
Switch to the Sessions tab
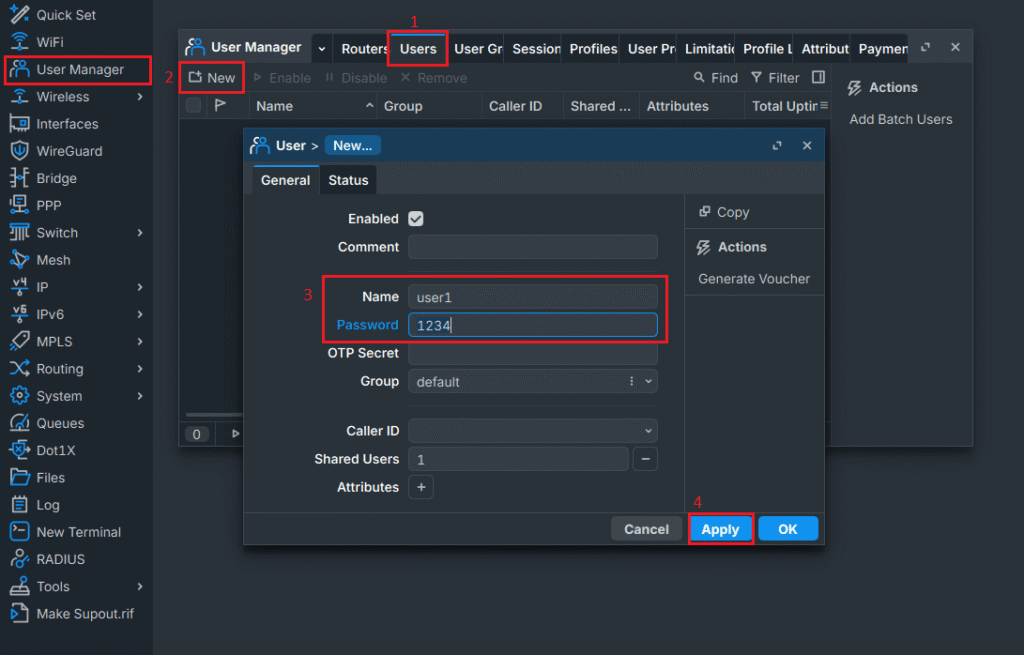(x=536, y=49)
